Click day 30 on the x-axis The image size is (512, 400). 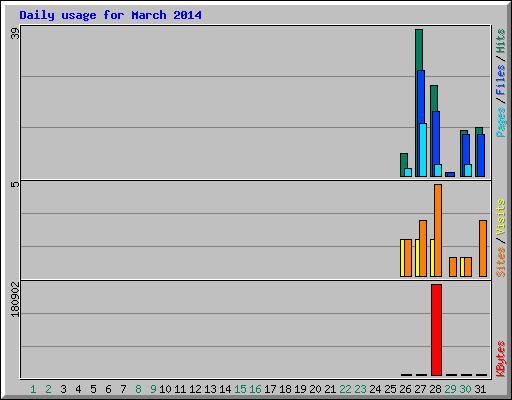click(465, 389)
